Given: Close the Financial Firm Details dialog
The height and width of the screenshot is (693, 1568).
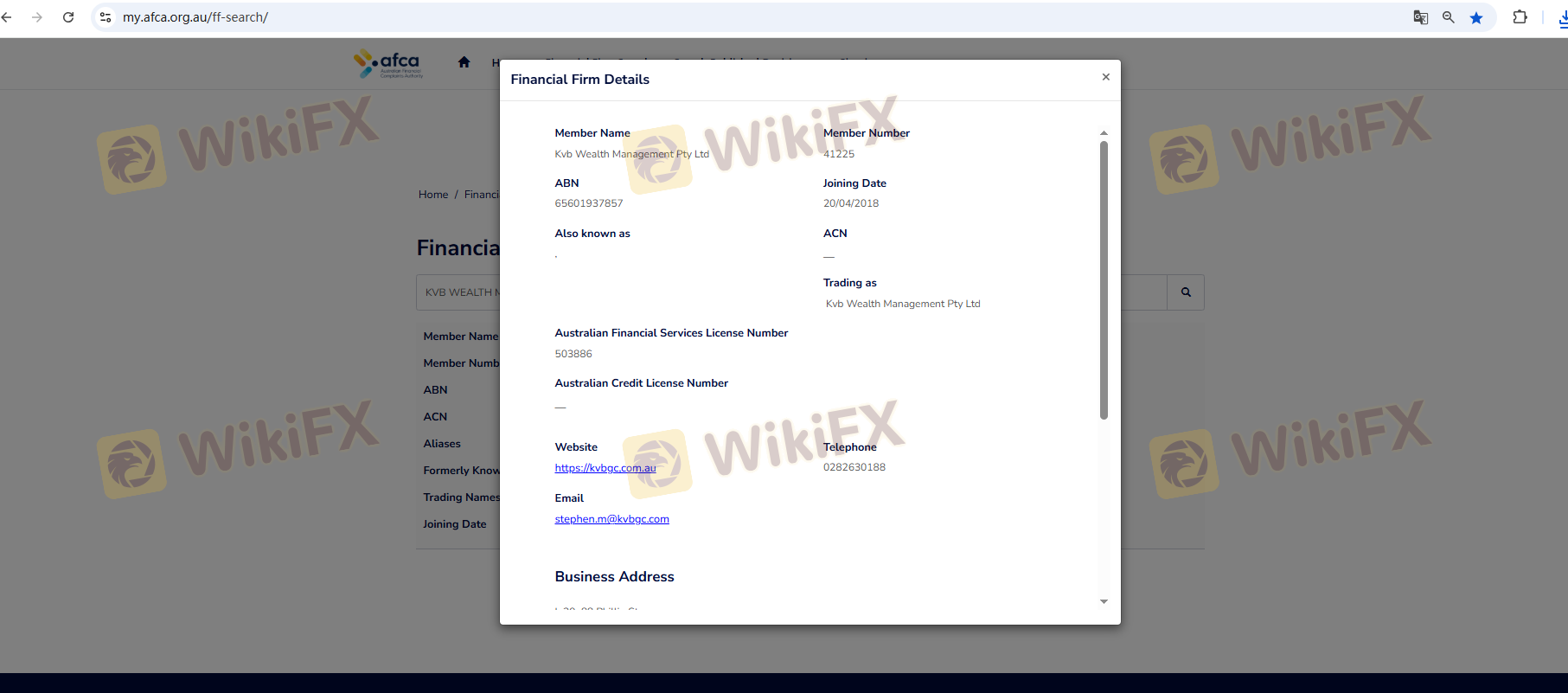Looking at the screenshot, I should tap(1105, 77).
